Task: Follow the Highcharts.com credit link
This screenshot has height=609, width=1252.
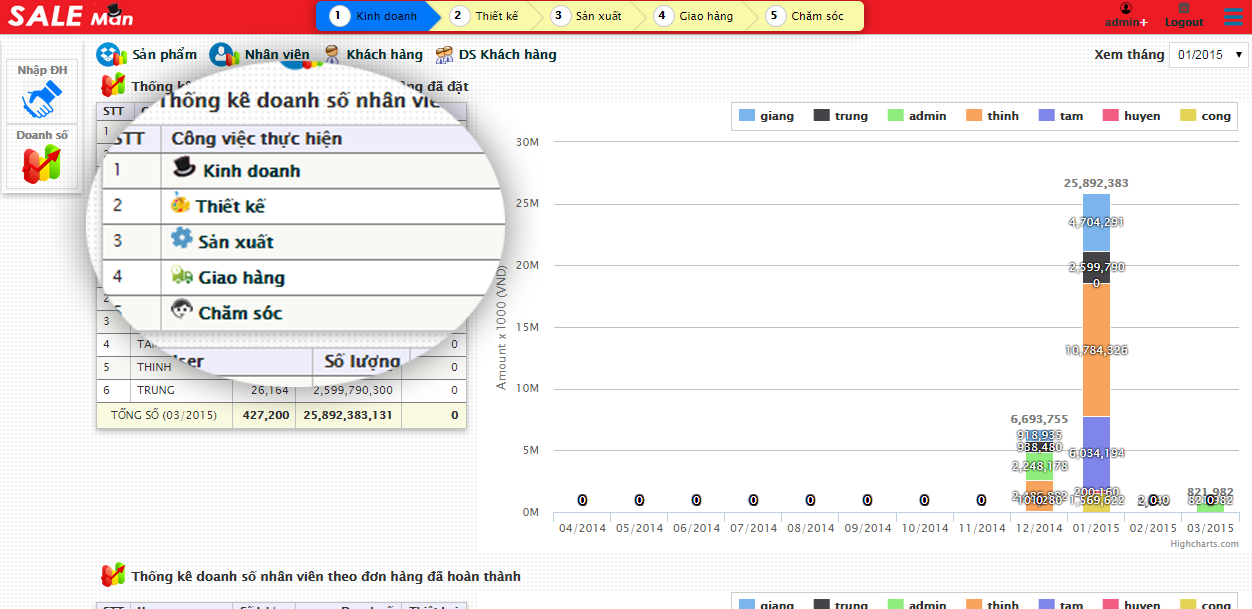Action: click(x=1204, y=544)
